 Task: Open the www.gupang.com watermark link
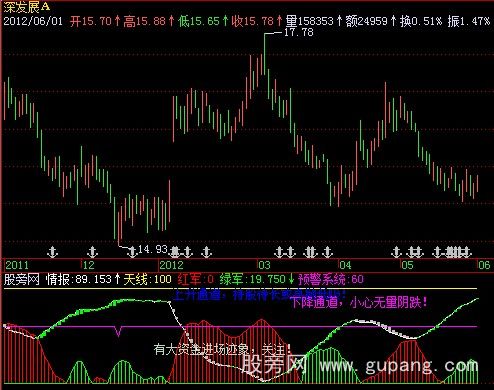click(399, 366)
